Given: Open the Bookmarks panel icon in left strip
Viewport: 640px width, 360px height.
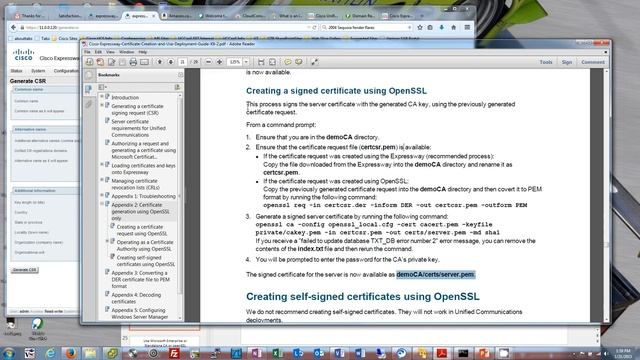Looking at the screenshot, I should pos(89,89).
